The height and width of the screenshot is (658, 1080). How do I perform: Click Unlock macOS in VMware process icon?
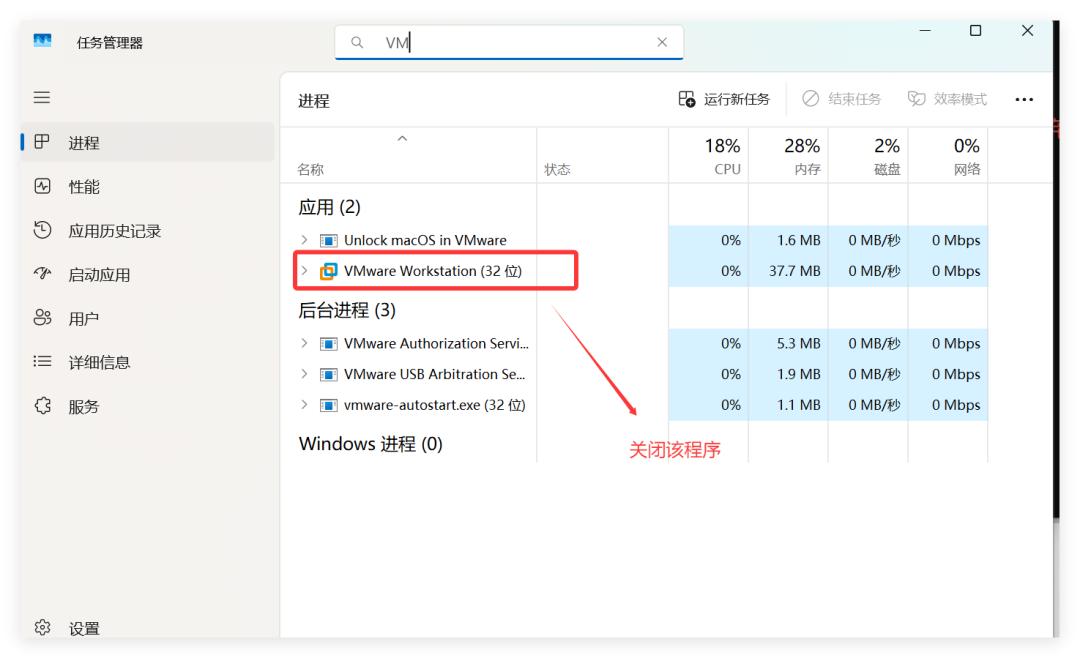click(329, 240)
